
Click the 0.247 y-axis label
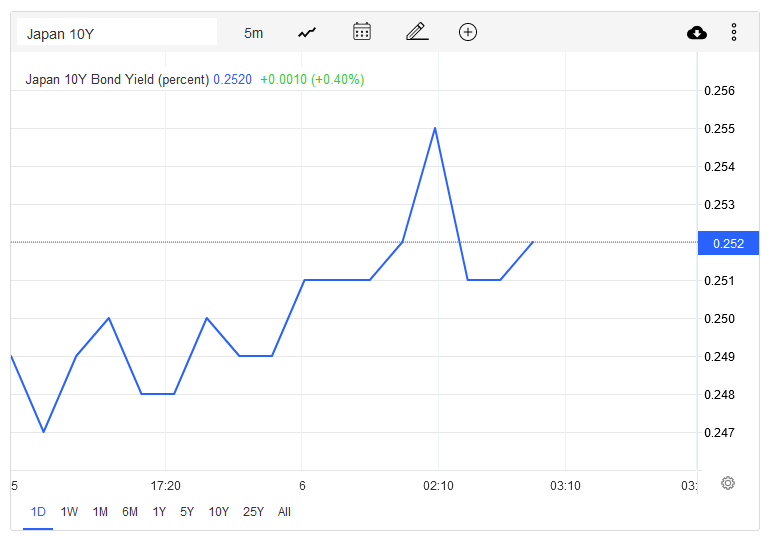pyautogui.click(x=719, y=432)
